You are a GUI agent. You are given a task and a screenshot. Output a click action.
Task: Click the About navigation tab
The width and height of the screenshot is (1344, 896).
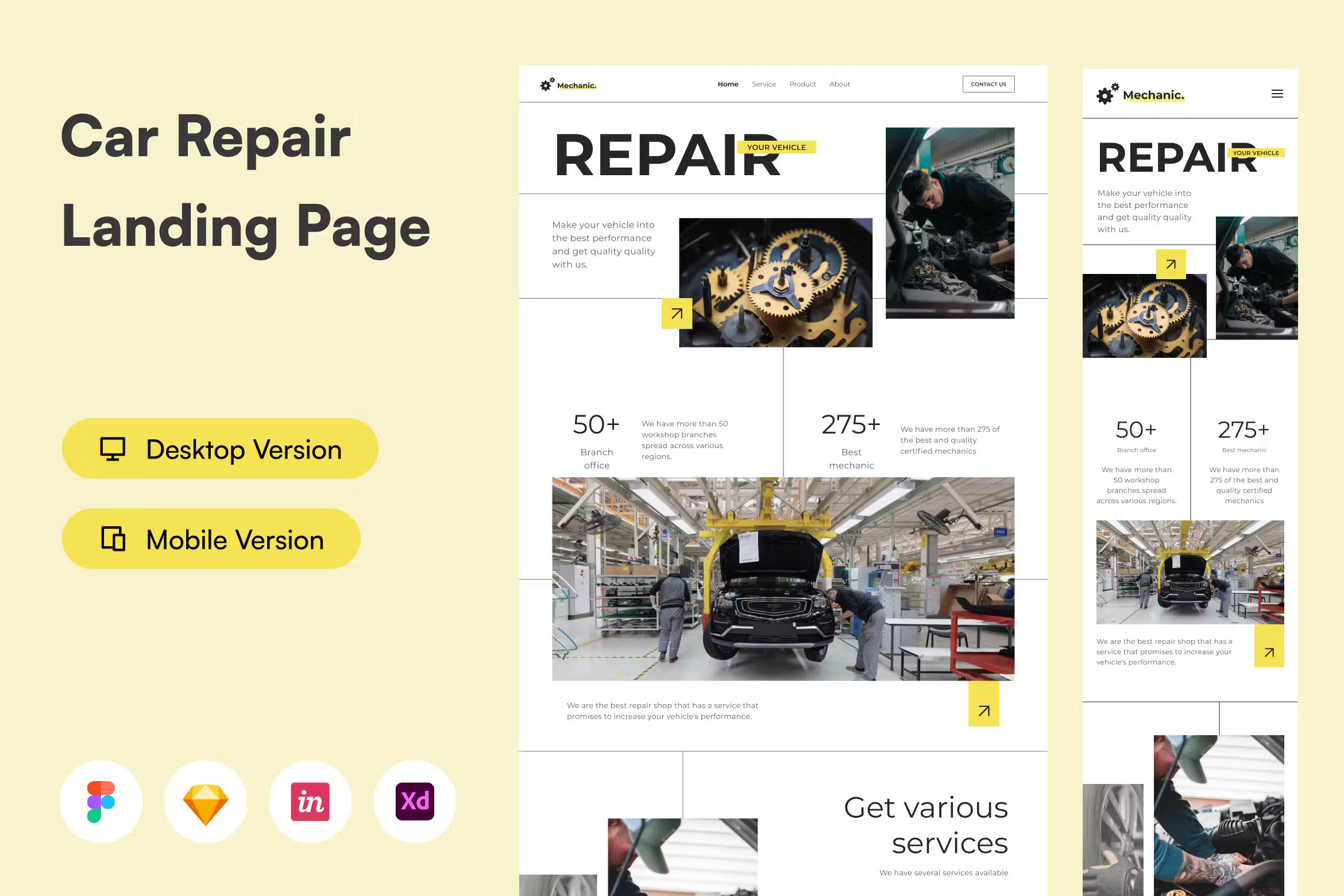point(839,84)
